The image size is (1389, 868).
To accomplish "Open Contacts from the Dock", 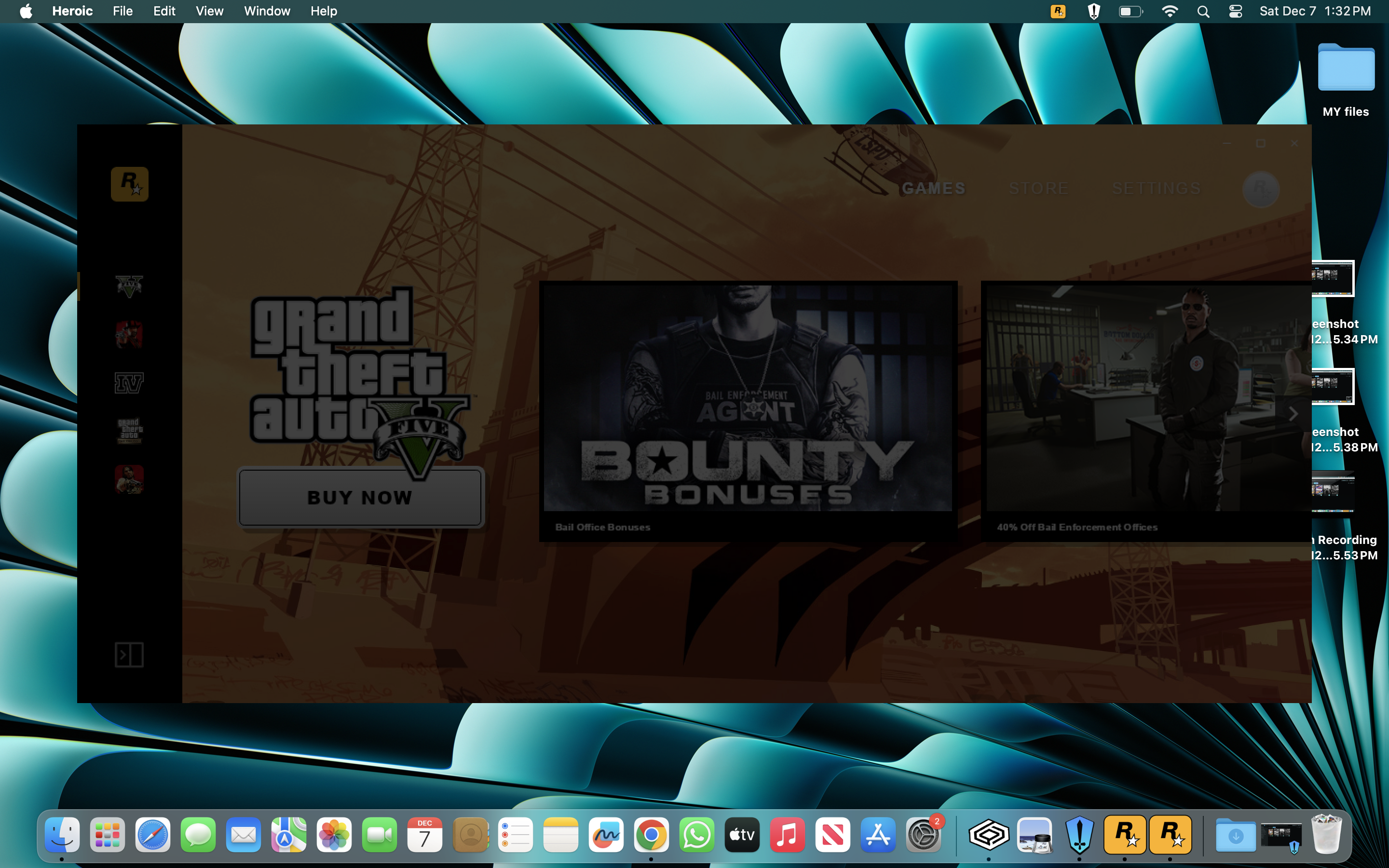I will click(470, 835).
